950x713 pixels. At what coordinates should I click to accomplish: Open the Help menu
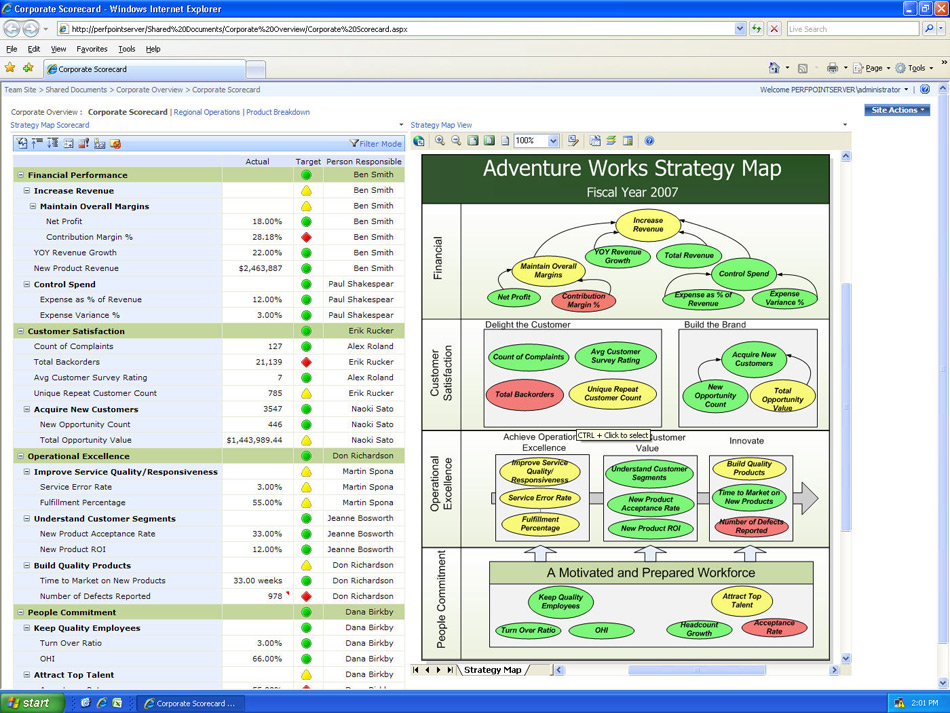coord(153,49)
